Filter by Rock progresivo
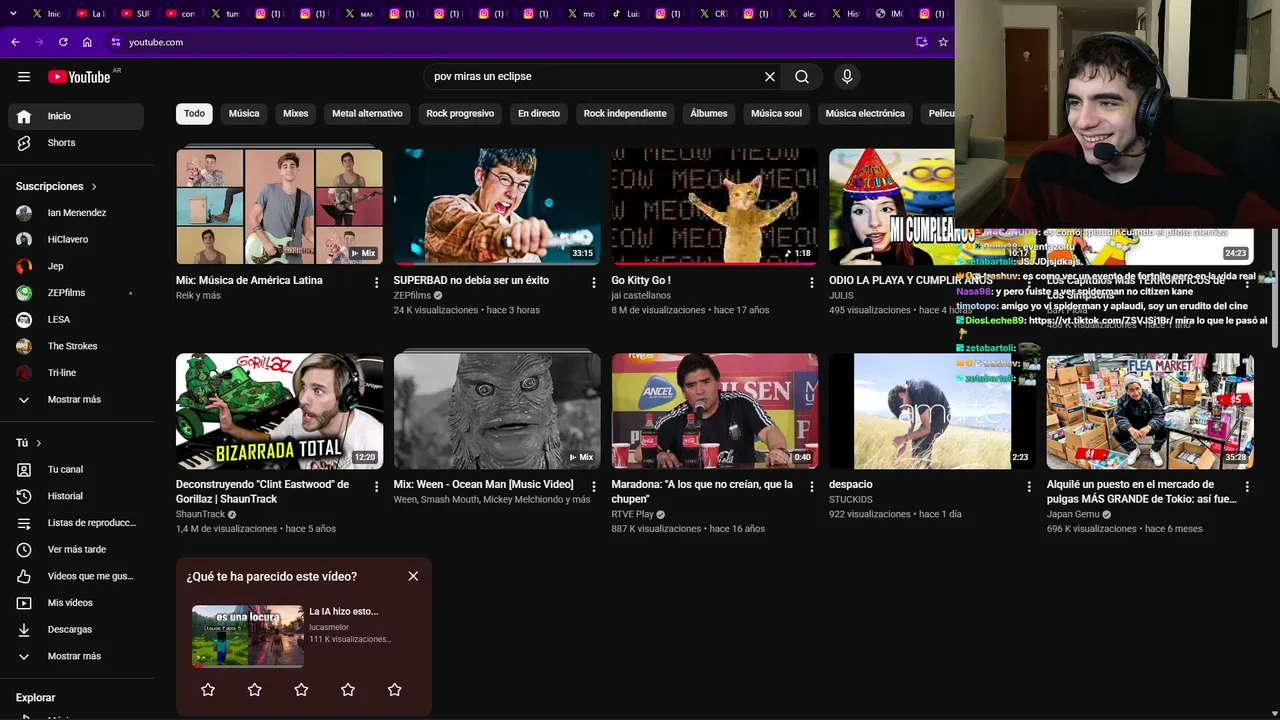1280x720 pixels. (460, 114)
